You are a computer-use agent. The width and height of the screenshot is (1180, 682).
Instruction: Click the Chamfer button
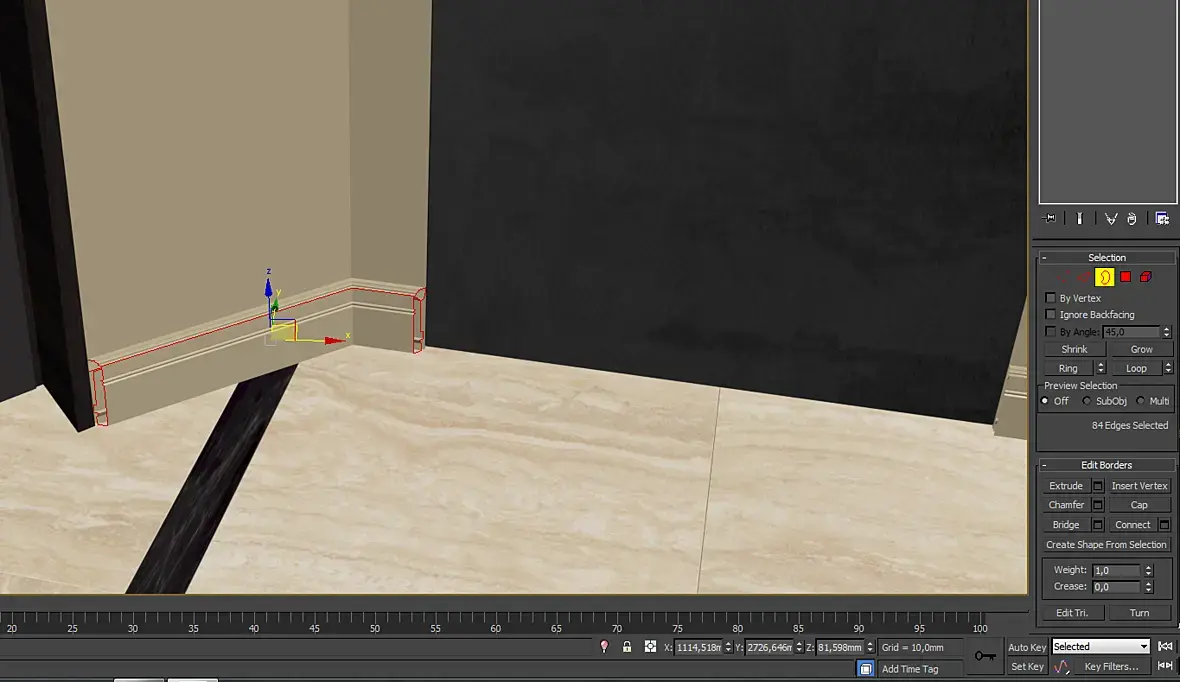pyautogui.click(x=1066, y=505)
